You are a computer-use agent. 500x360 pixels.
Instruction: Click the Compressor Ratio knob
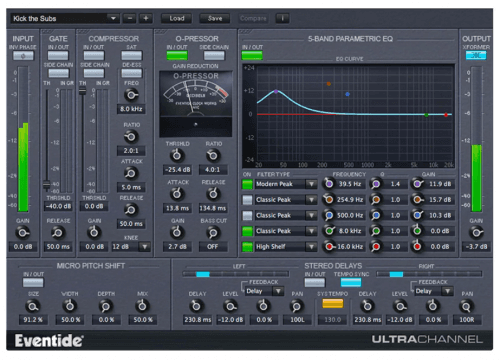(131, 137)
